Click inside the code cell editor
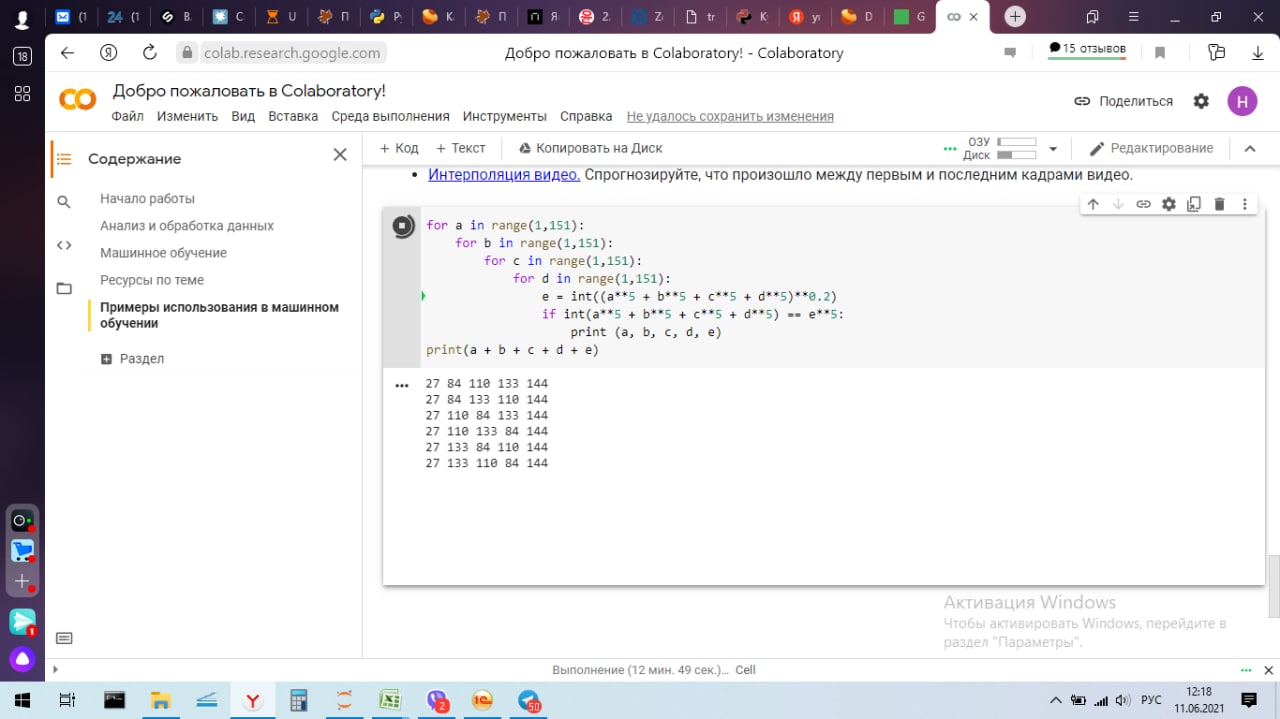The height and width of the screenshot is (719, 1280). 840,287
